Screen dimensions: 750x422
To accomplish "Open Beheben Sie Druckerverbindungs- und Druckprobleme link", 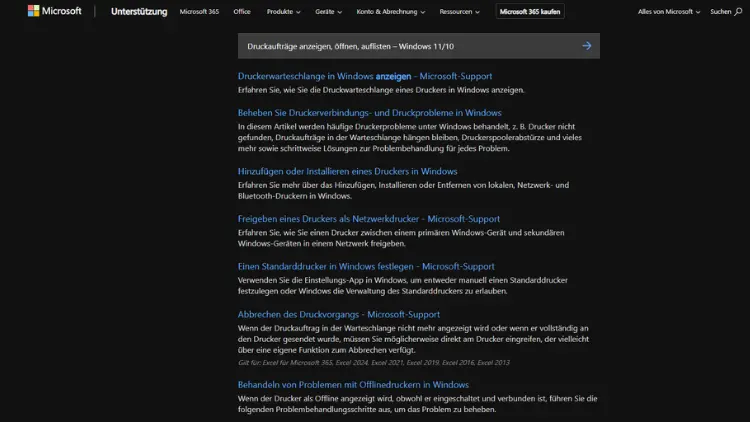I will [370, 113].
